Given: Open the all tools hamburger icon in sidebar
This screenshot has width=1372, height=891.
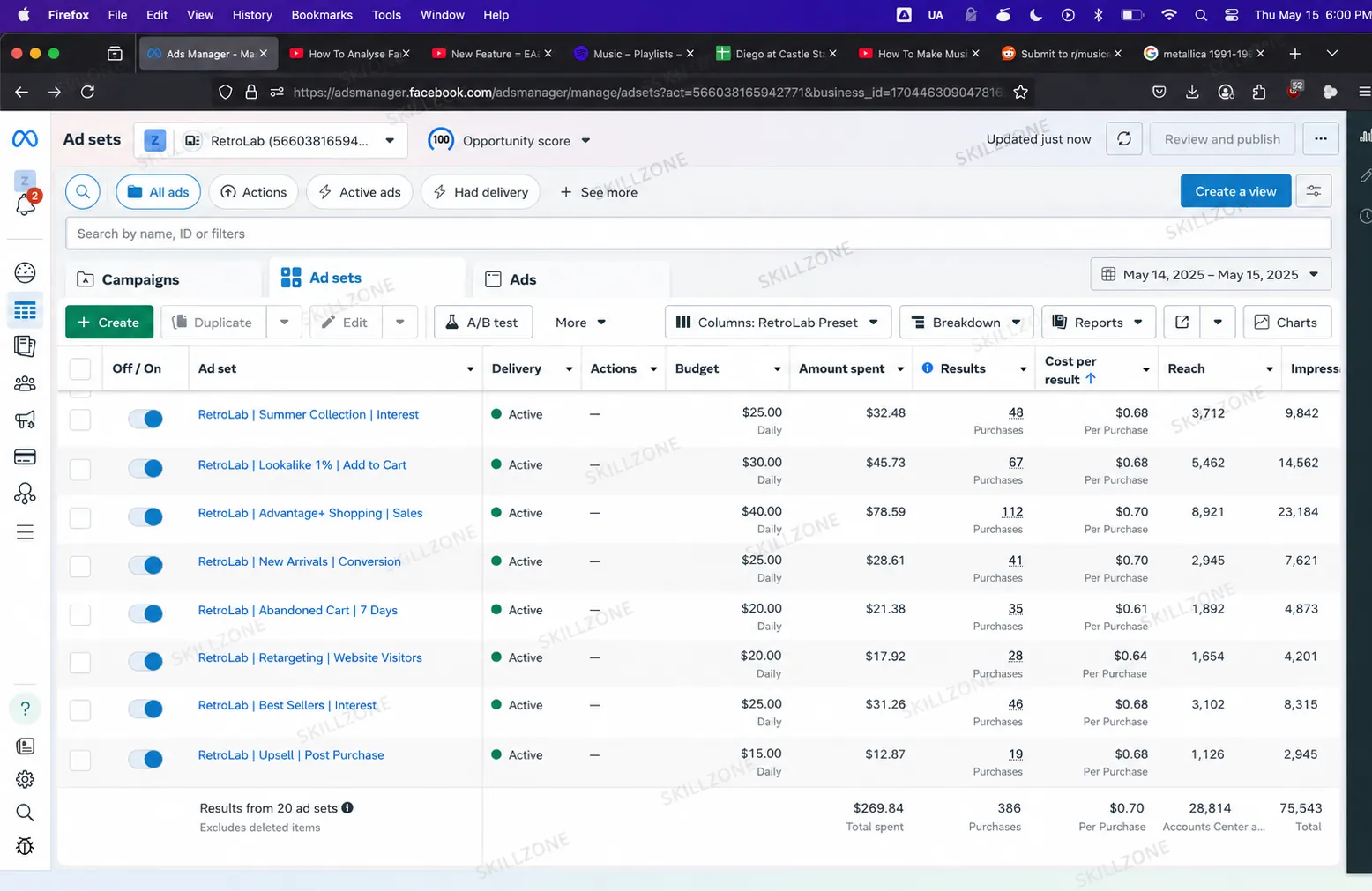Looking at the screenshot, I should point(25,532).
